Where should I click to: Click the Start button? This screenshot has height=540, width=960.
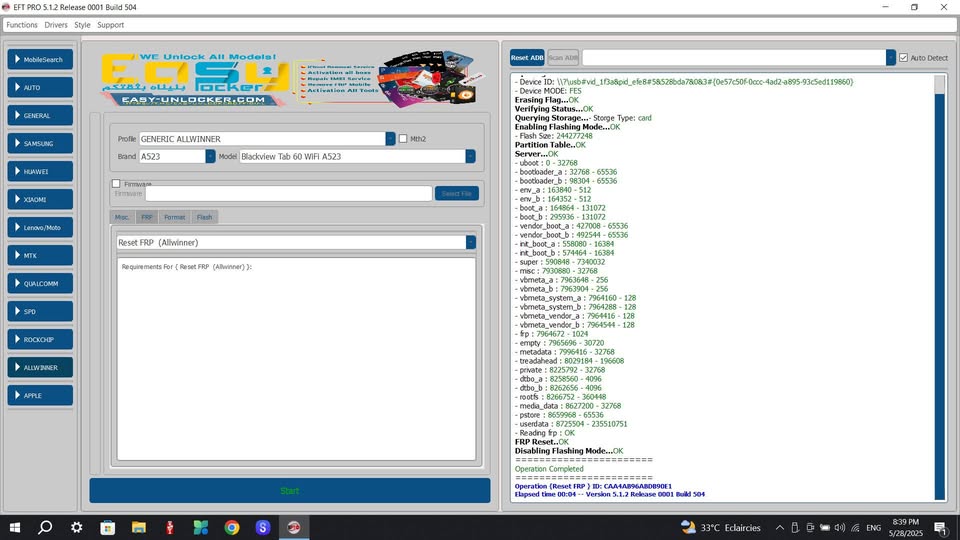click(290, 490)
